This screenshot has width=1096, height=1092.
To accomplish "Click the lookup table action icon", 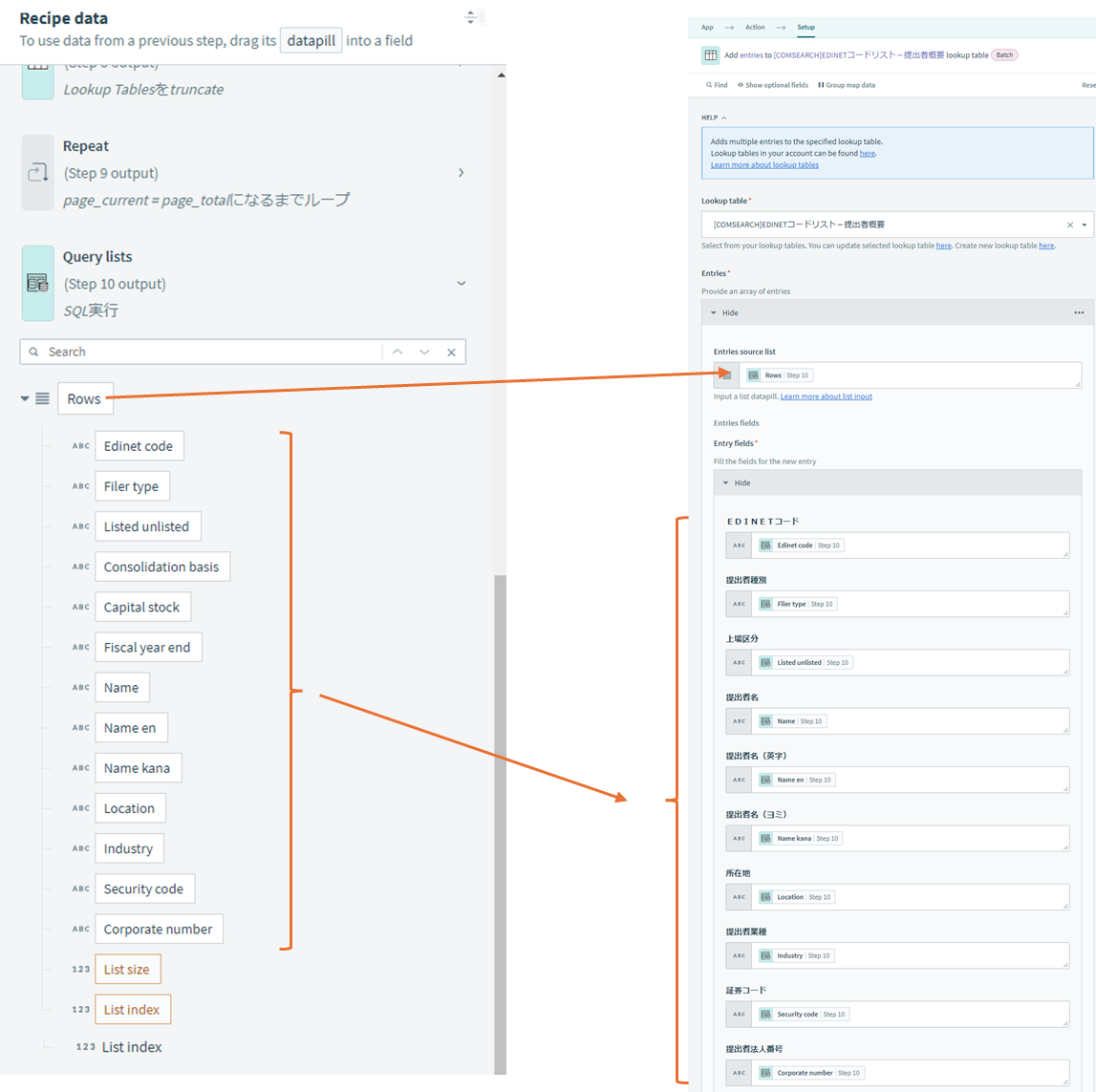I will 710,55.
